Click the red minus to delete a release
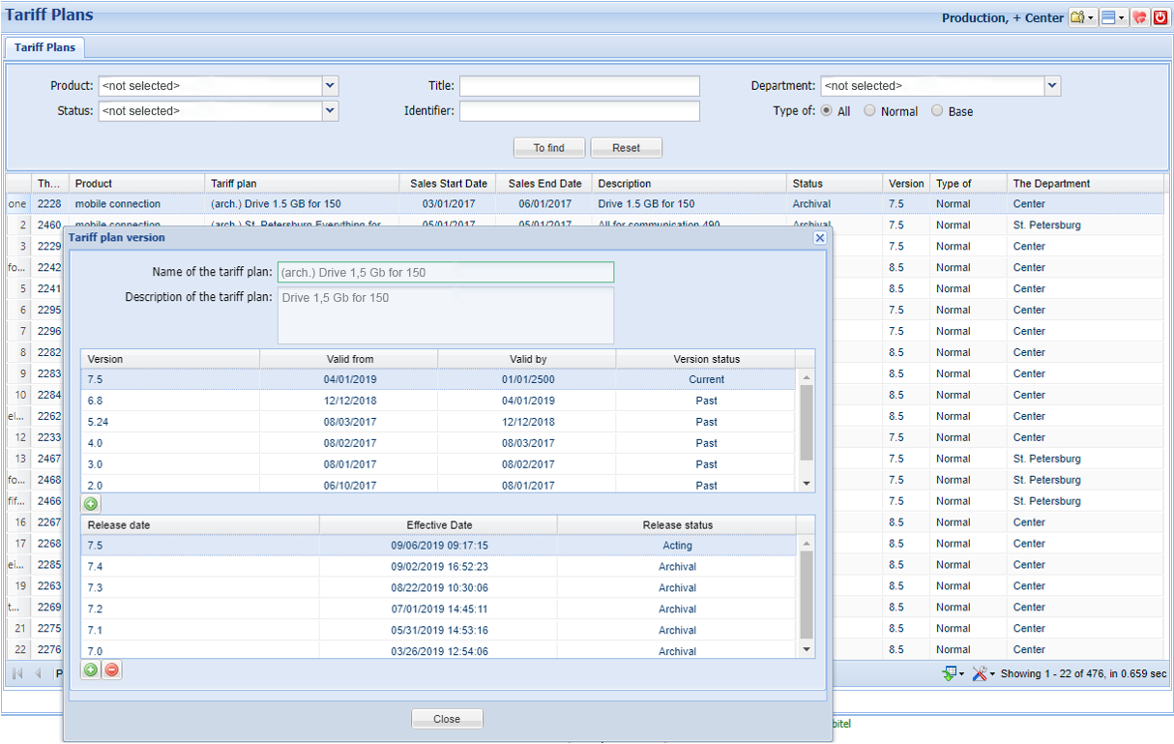The height and width of the screenshot is (744, 1174). (x=111, y=669)
